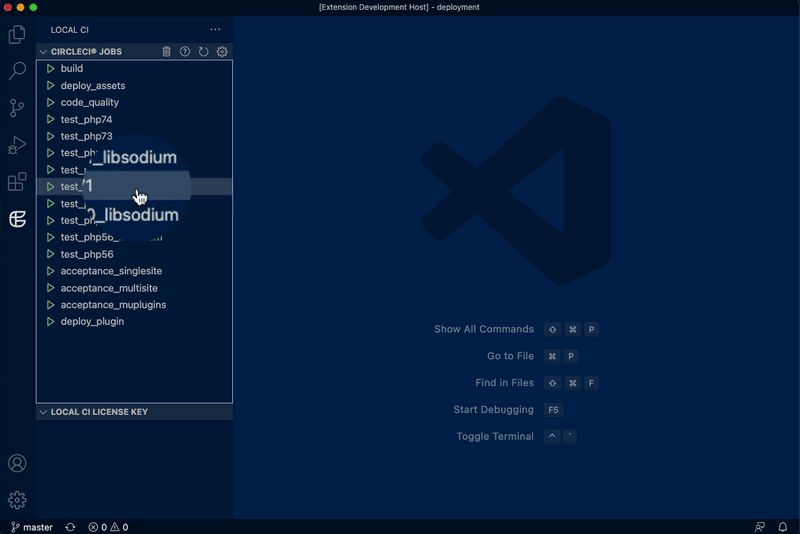
Task: Open notifications bell in status bar
Action: [x=785, y=527]
